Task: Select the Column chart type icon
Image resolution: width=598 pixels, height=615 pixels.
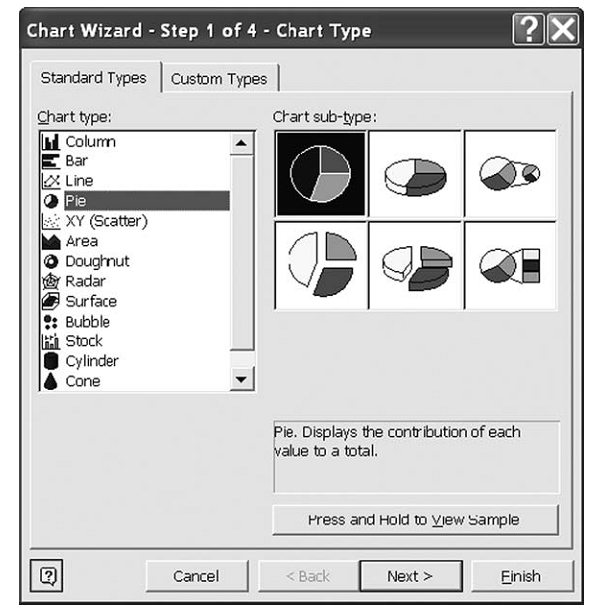Action: (x=51, y=142)
